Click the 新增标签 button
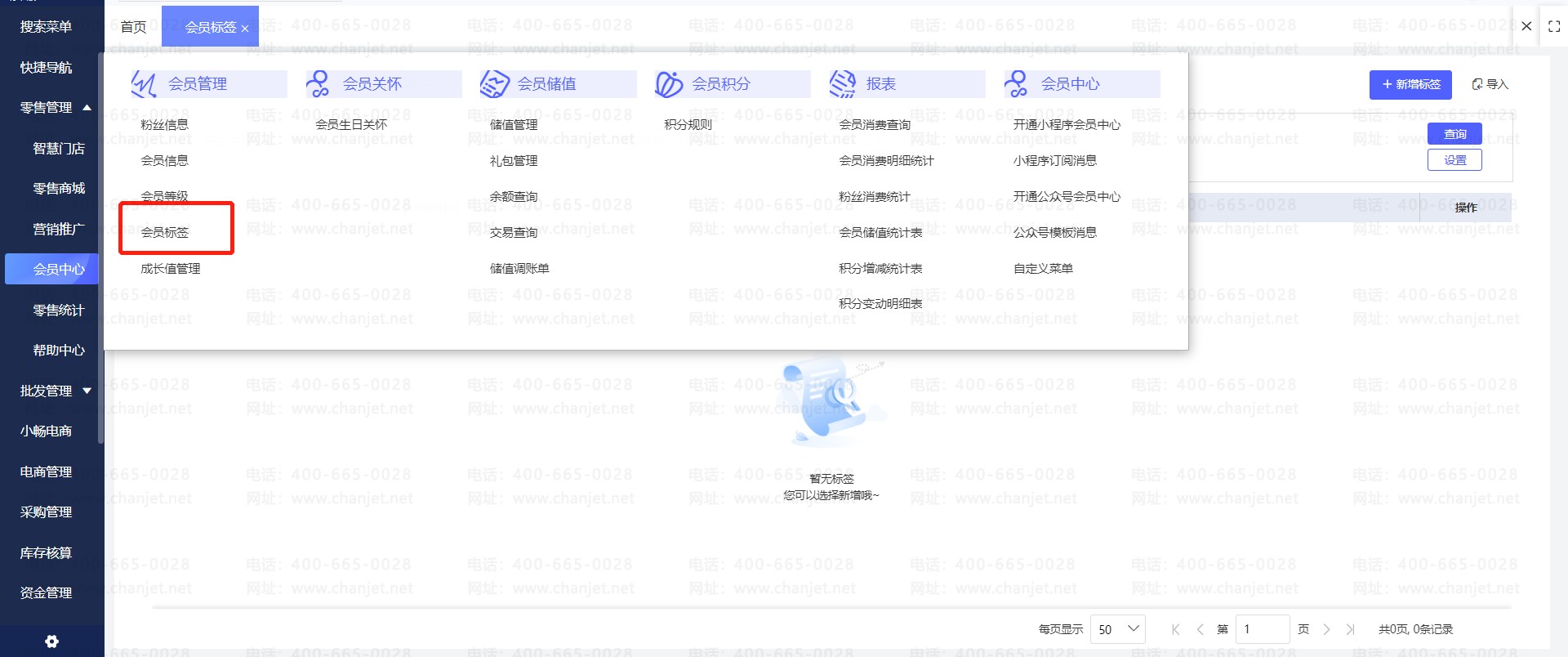 pos(1410,85)
